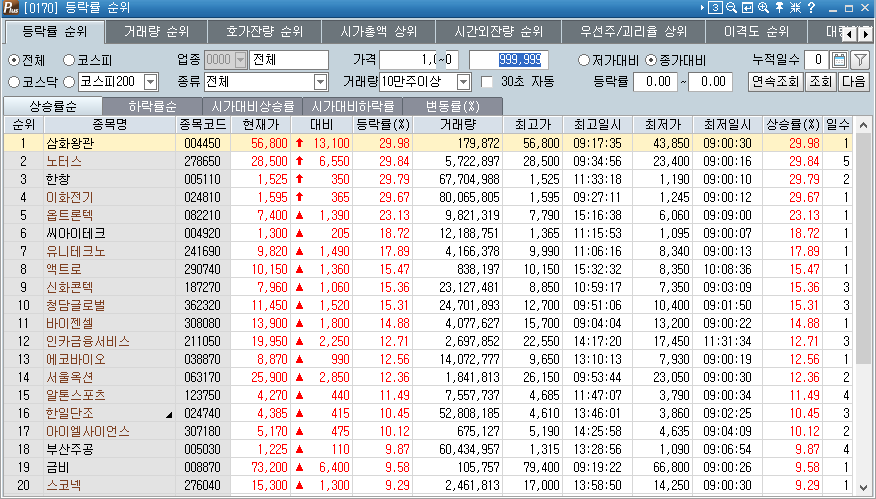The width and height of the screenshot is (876, 499).
Task: Switch to 우선주/괴리율 상위 tab
Action: [x=634, y=32]
